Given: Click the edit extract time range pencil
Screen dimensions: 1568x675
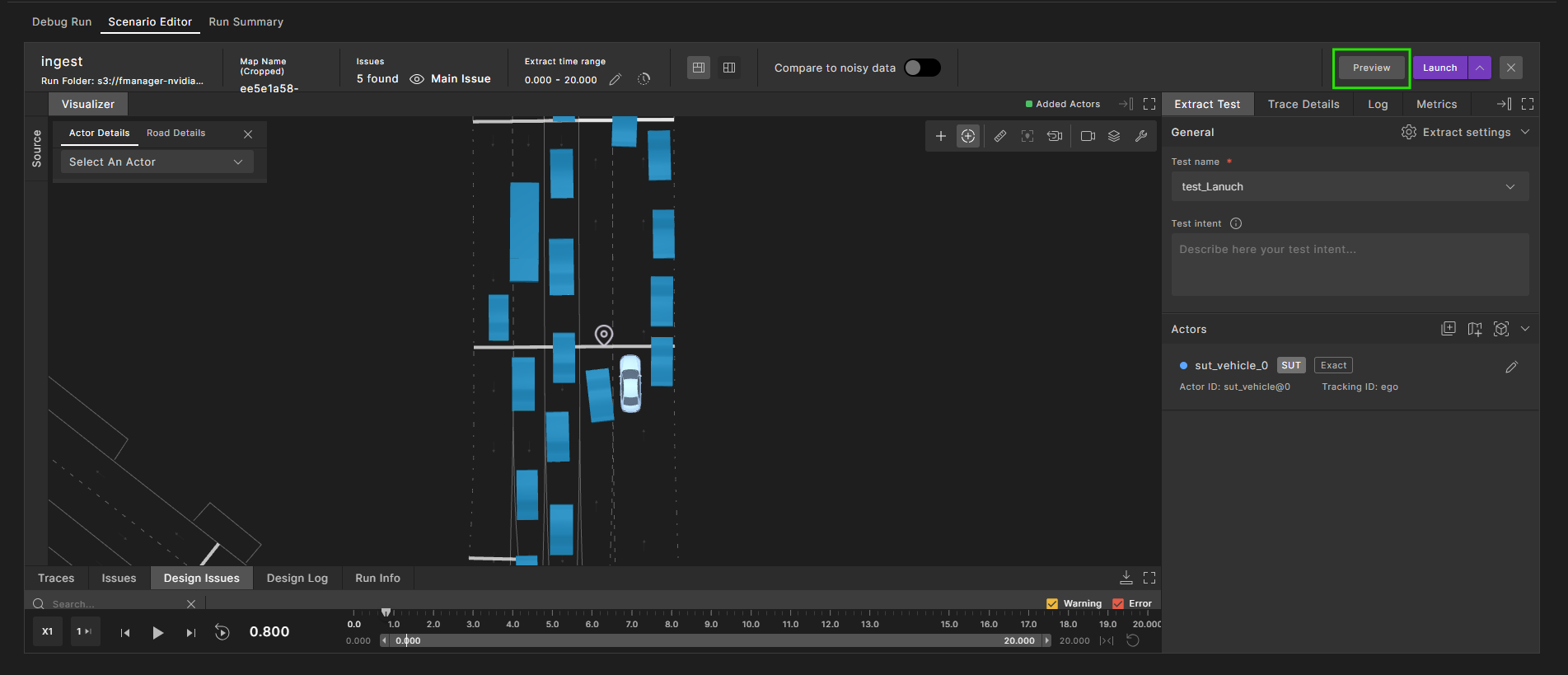Looking at the screenshot, I should [615, 80].
